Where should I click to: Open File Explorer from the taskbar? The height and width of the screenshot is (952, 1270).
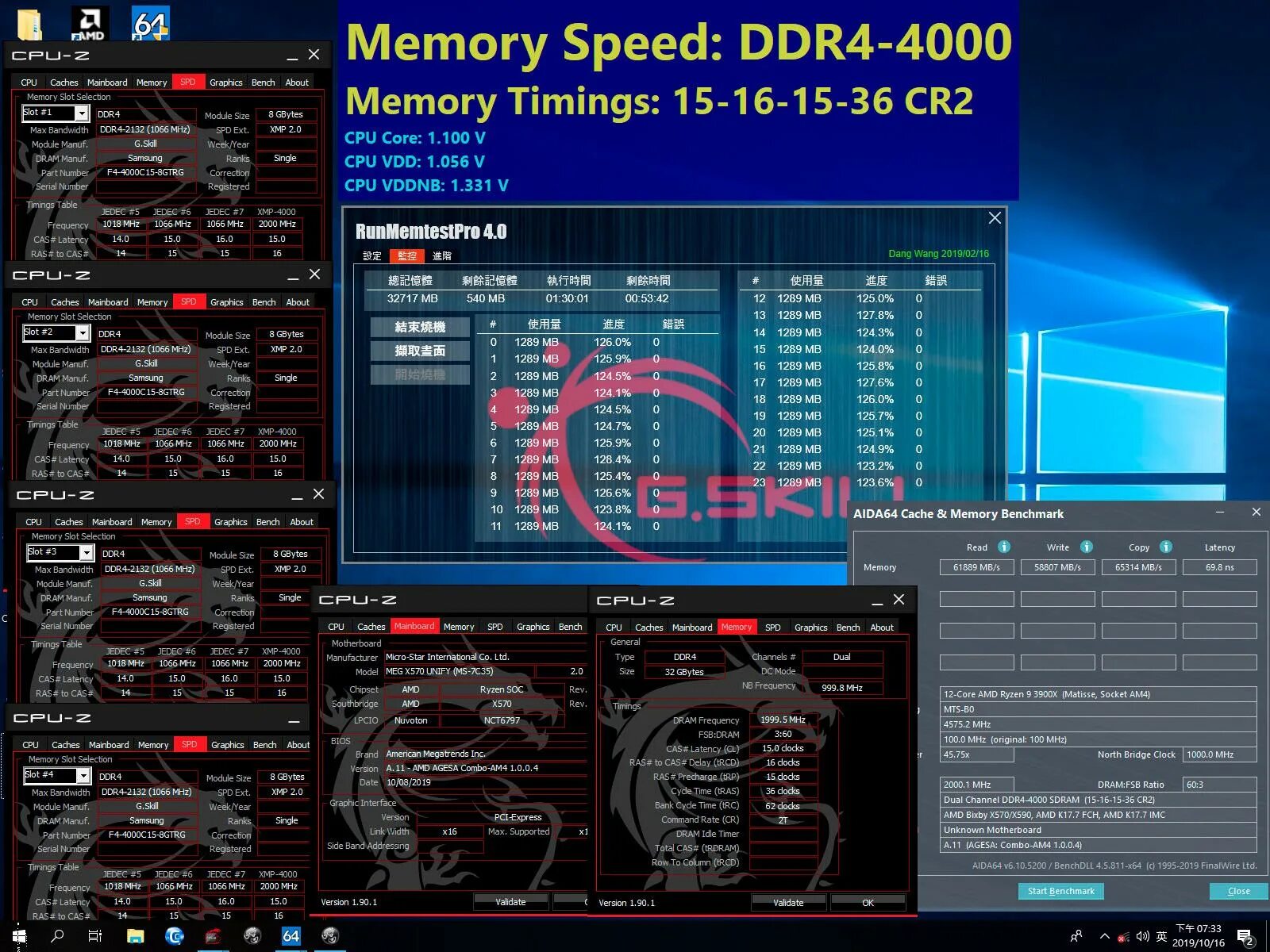[x=136, y=936]
